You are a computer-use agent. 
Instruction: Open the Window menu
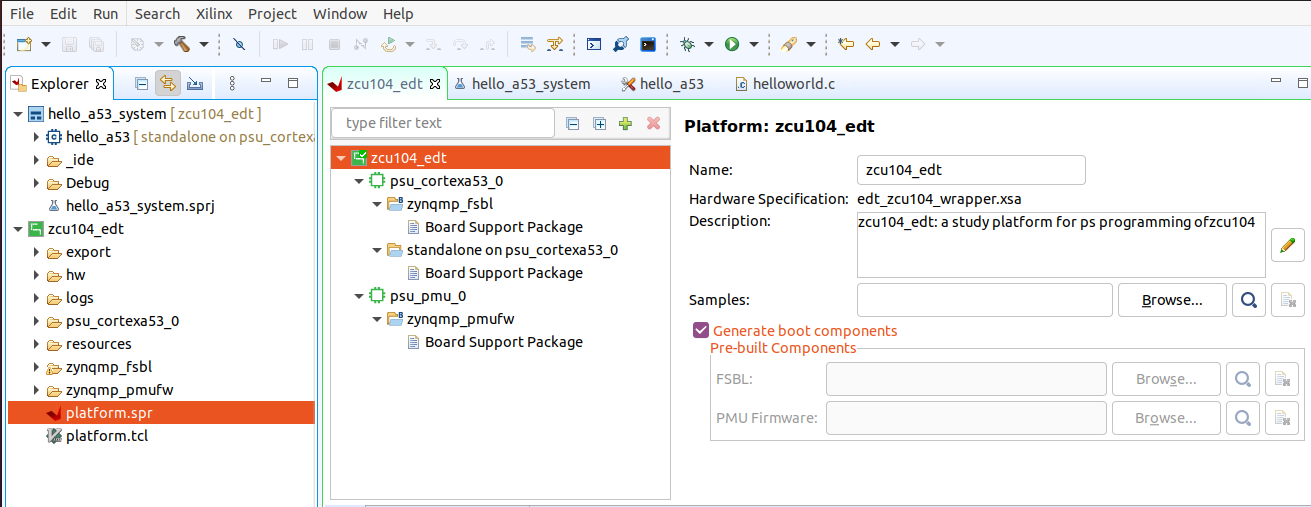tap(340, 14)
